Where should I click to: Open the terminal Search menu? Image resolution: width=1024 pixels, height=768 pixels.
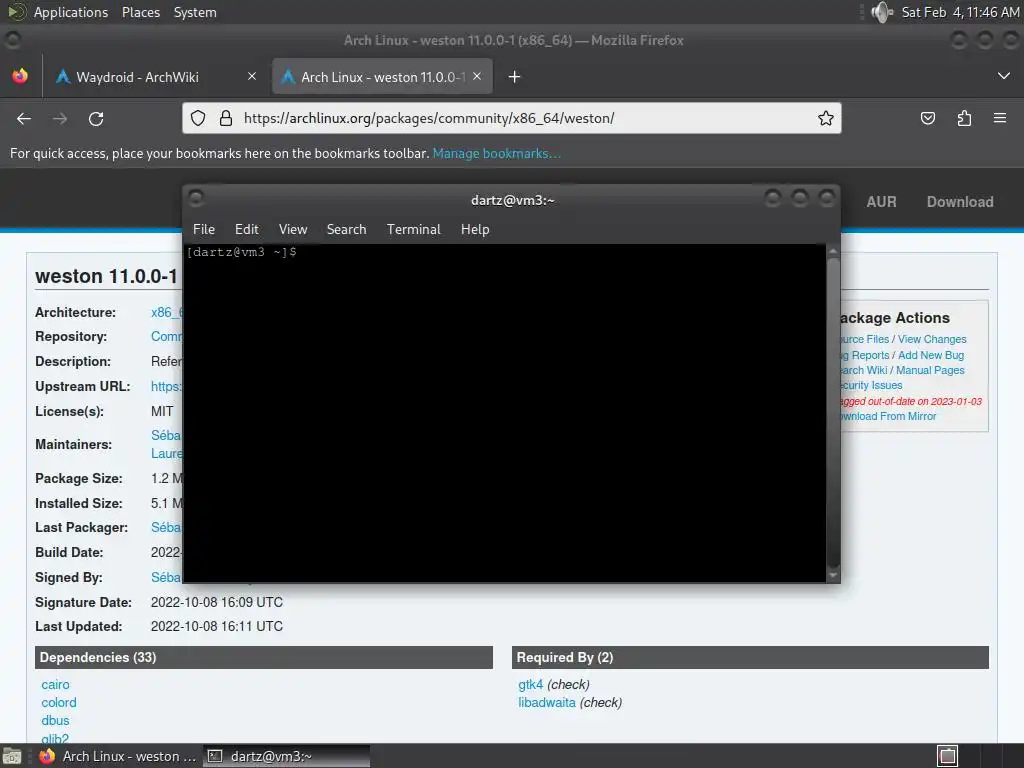(346, 229)
